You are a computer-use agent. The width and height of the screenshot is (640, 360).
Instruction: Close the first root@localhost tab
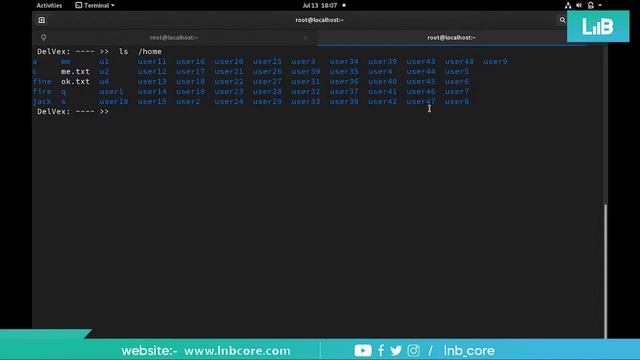[305, 38]
